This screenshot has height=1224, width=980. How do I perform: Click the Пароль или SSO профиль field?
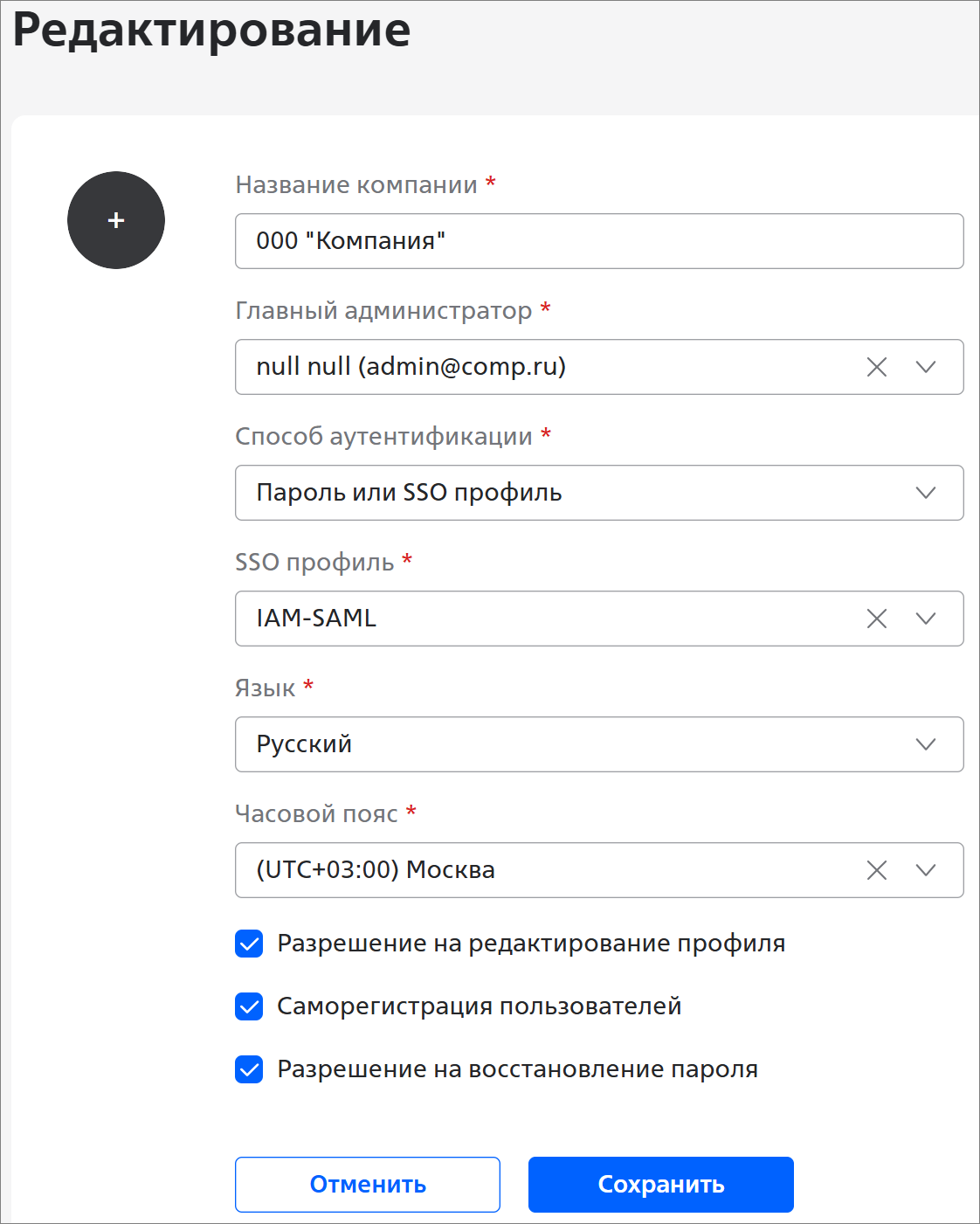pyautogui.click(x=599, y=493)
